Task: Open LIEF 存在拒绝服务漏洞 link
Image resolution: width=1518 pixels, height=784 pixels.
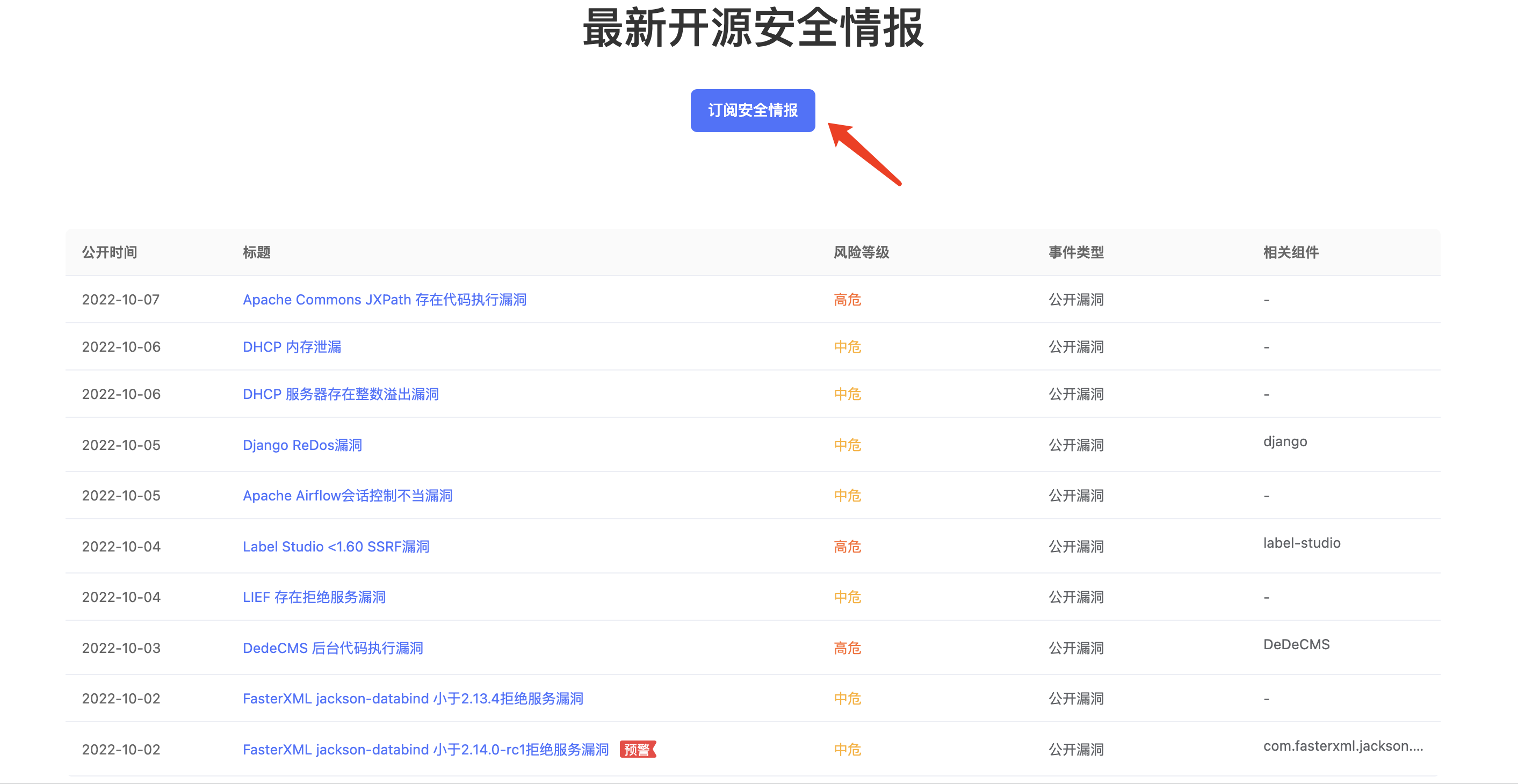Action: pyautogui.click(x=314, y=597)
